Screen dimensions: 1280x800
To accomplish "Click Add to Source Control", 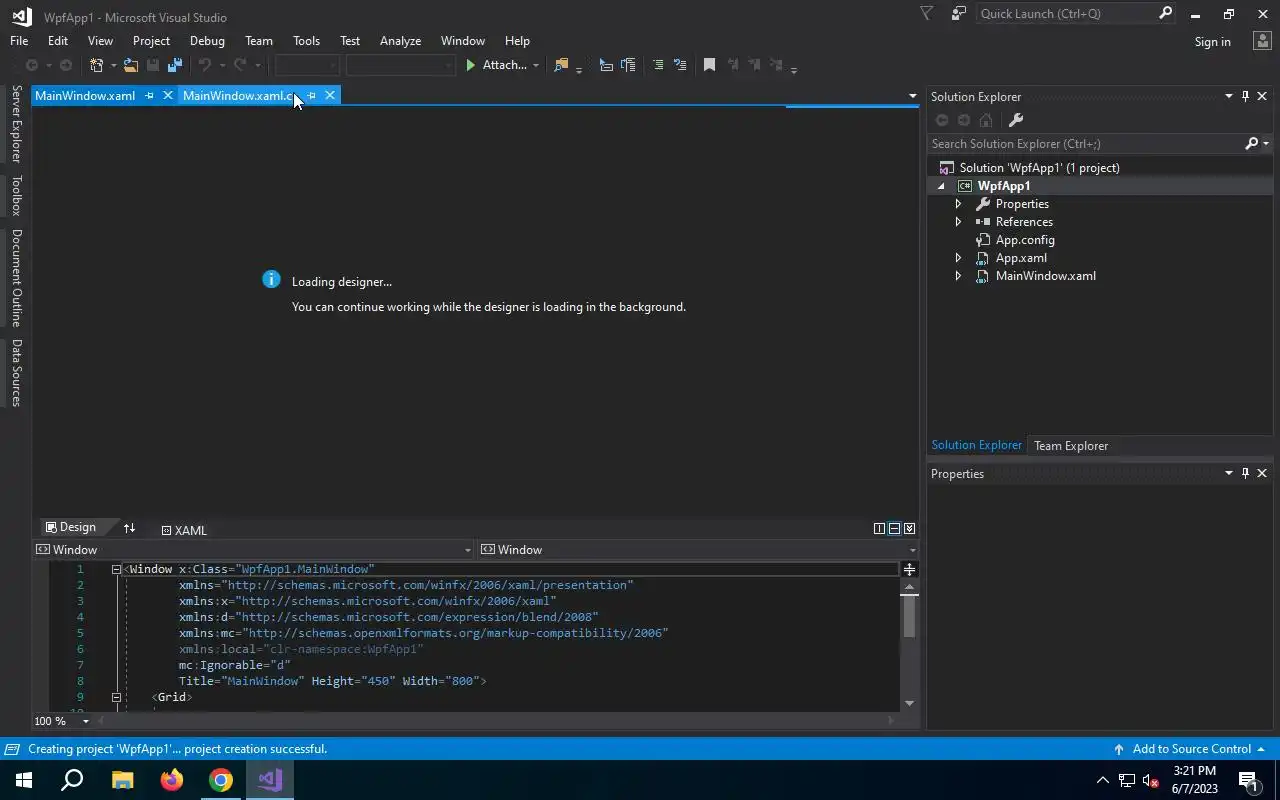I will (1190, 749).
